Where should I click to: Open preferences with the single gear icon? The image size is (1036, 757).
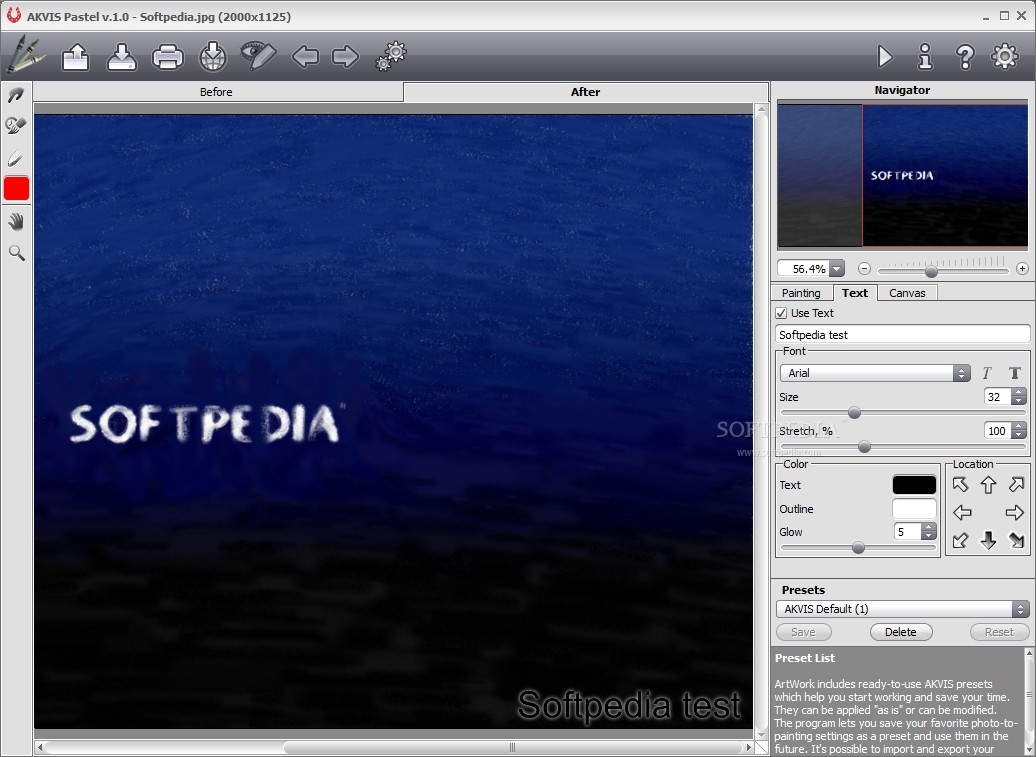pyautogui.click(x=1005, y=56)
